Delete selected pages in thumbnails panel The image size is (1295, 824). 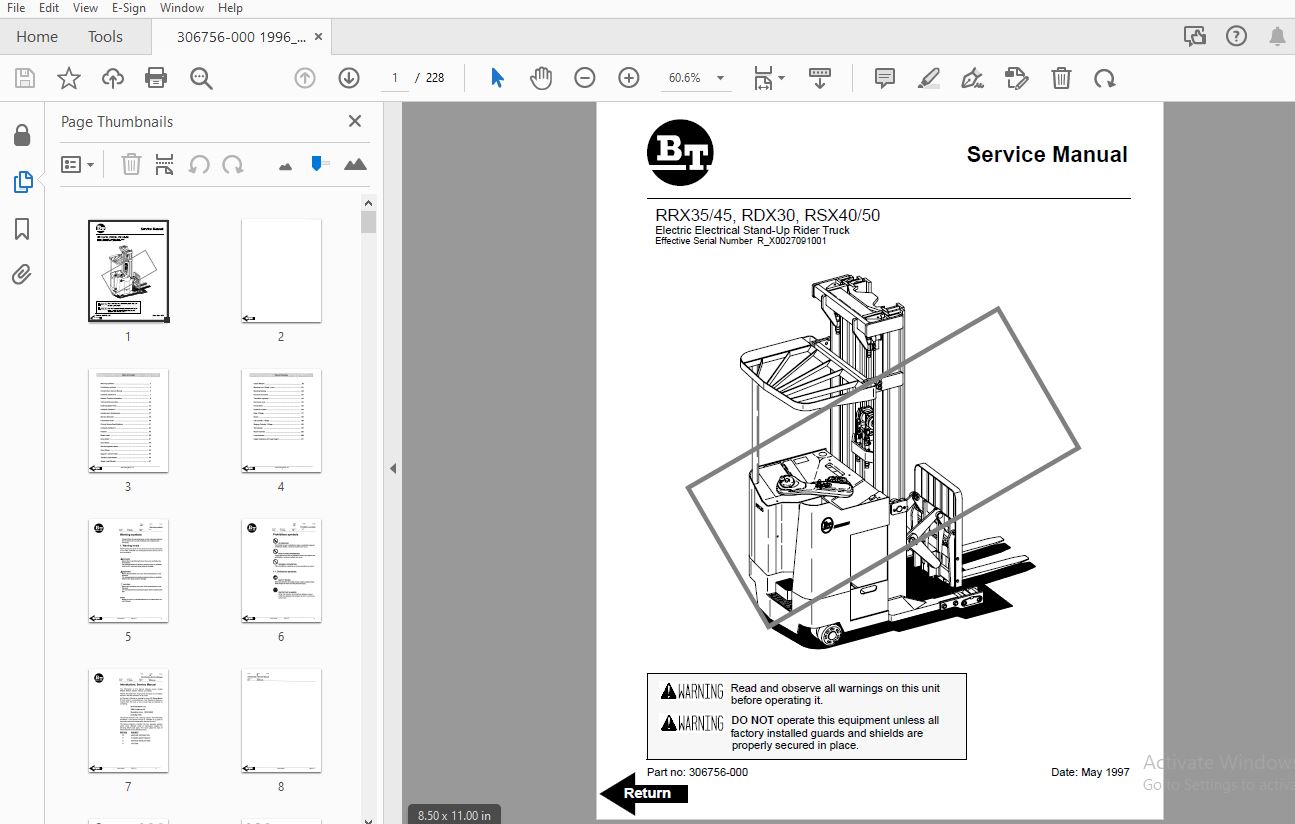pyautogui.click(x=131, y=164)
